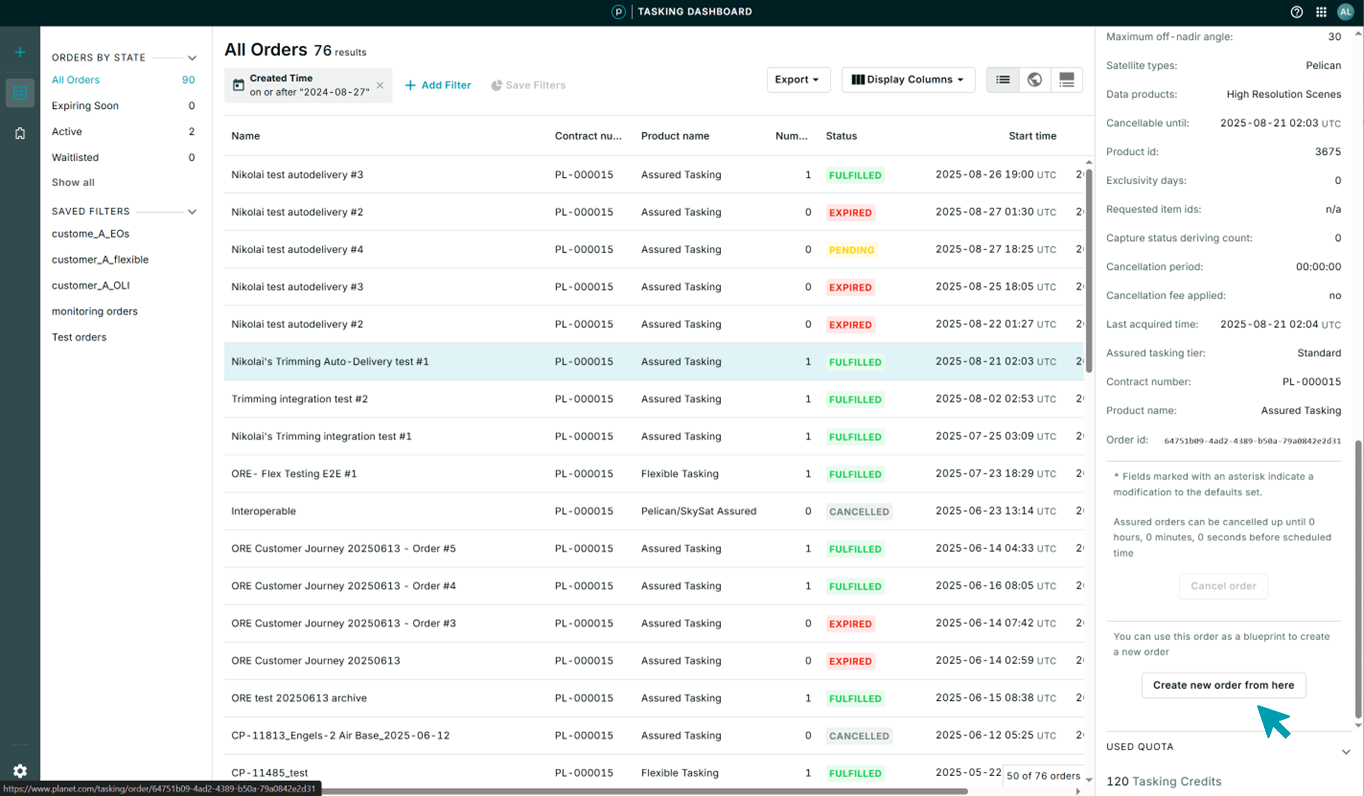Remove the Created Time filter chip
Image resolution: width=1364 pixels, height=796 pixels.
pos(380,86)
